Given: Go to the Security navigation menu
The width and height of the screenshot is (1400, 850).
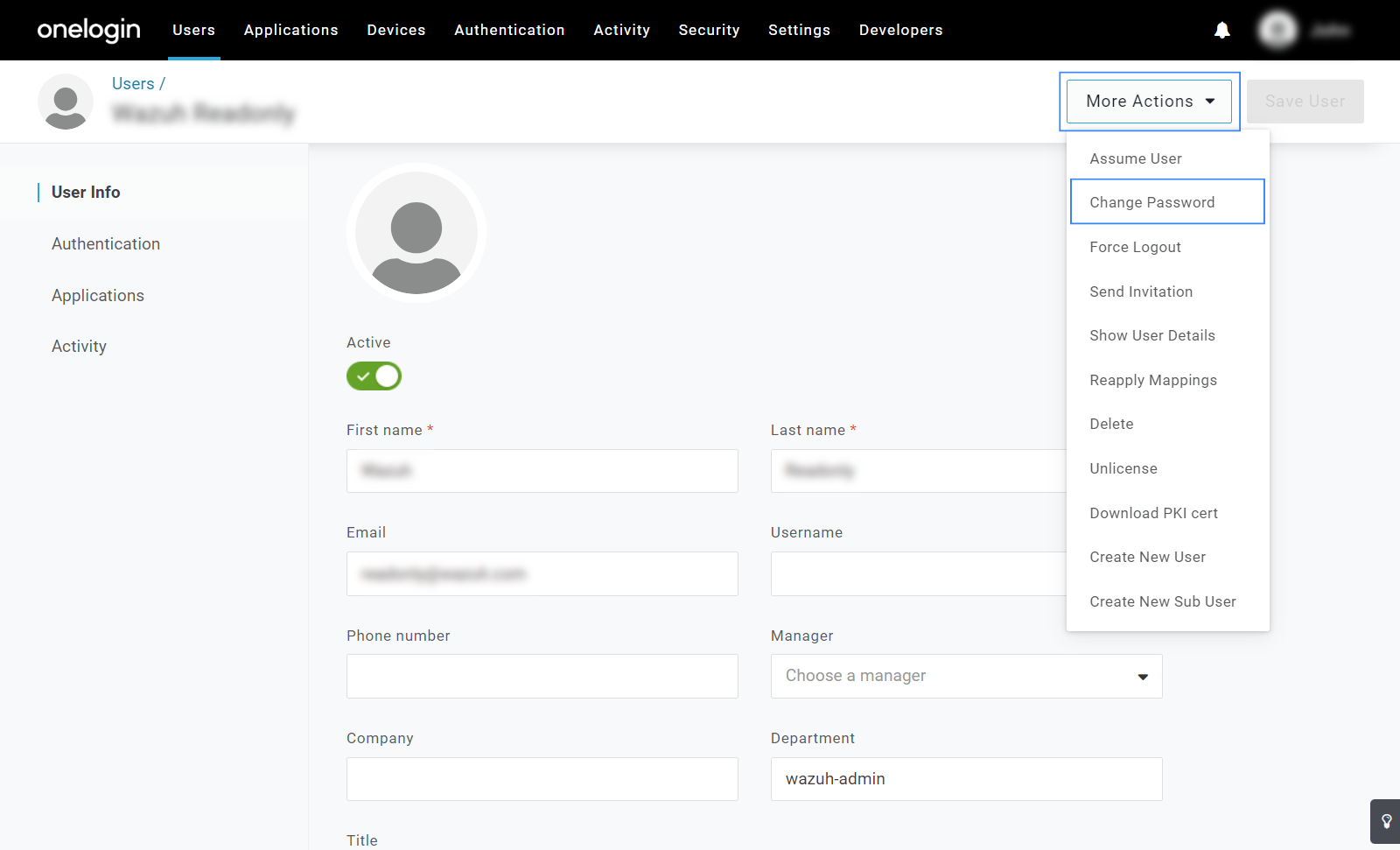Looking at the screenshot, I should [709, 30].
